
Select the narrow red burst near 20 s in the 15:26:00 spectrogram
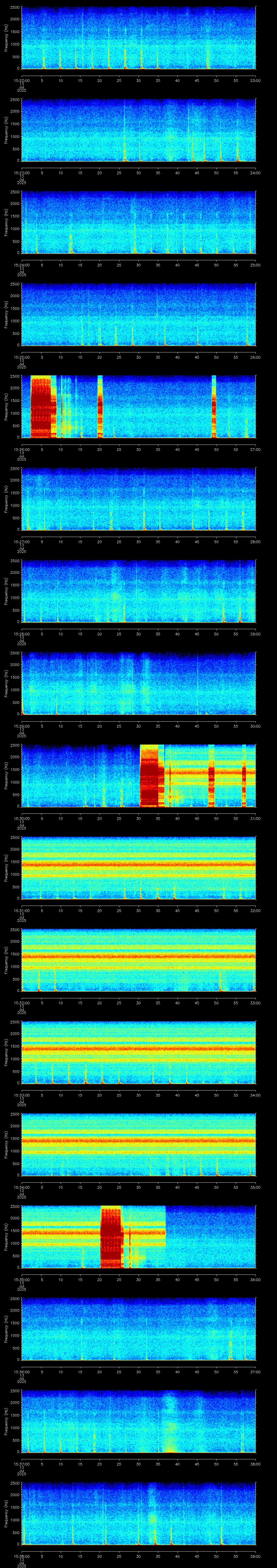(100, 407)
